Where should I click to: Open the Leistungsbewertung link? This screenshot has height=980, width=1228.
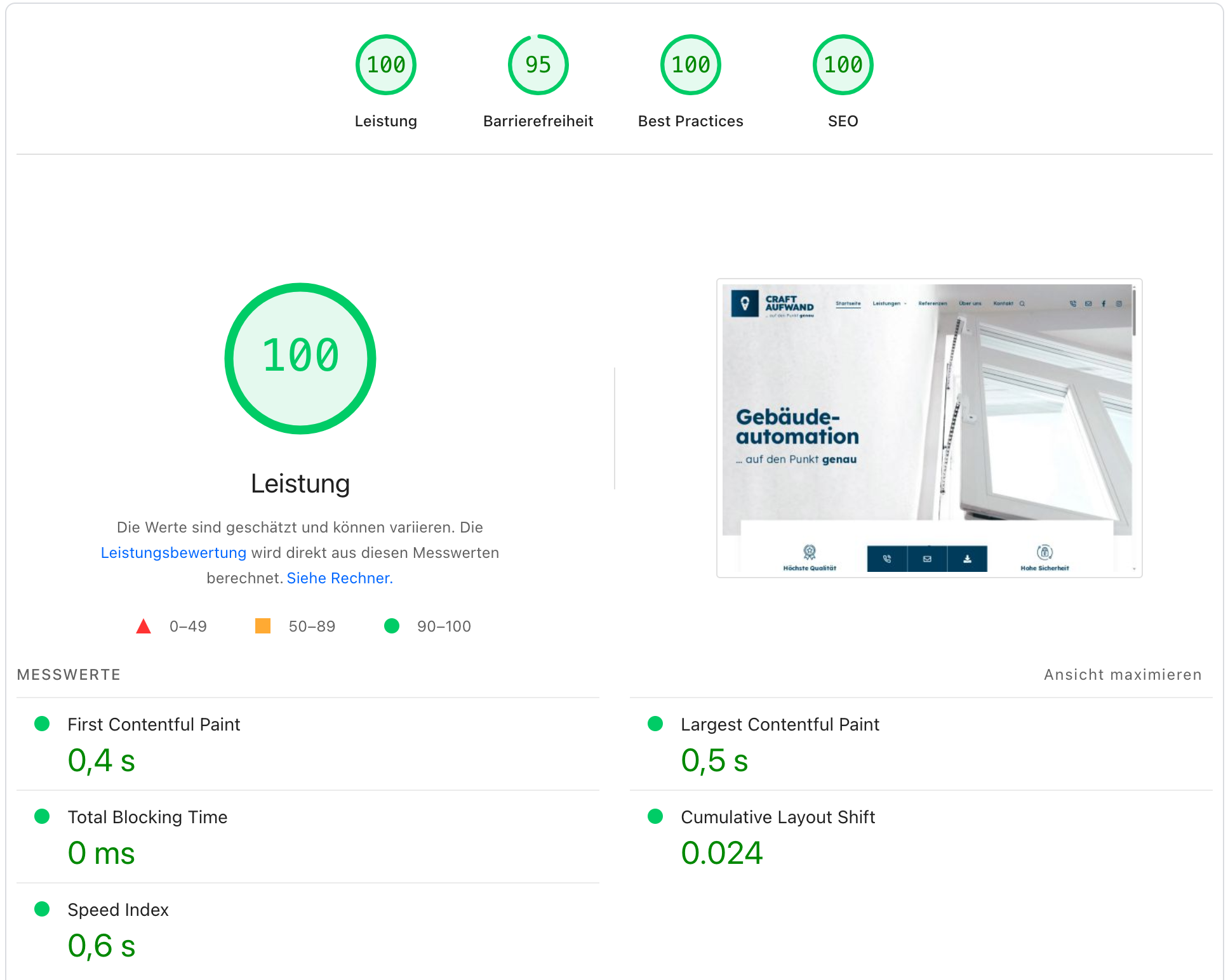pyautogui.click(x=173, y=553)
